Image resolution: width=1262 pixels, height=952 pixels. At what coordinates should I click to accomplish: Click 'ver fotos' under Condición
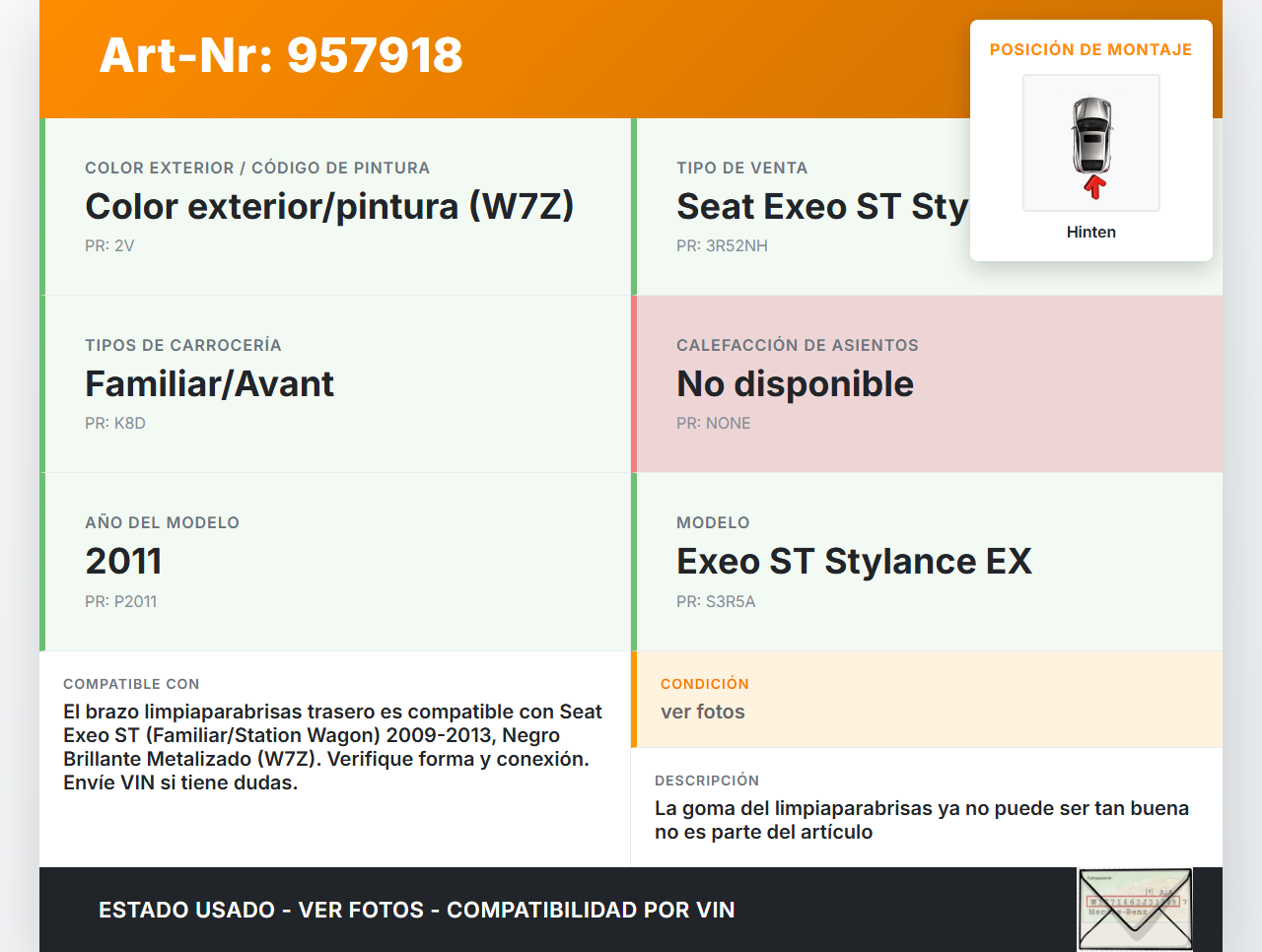click(702, 713)
